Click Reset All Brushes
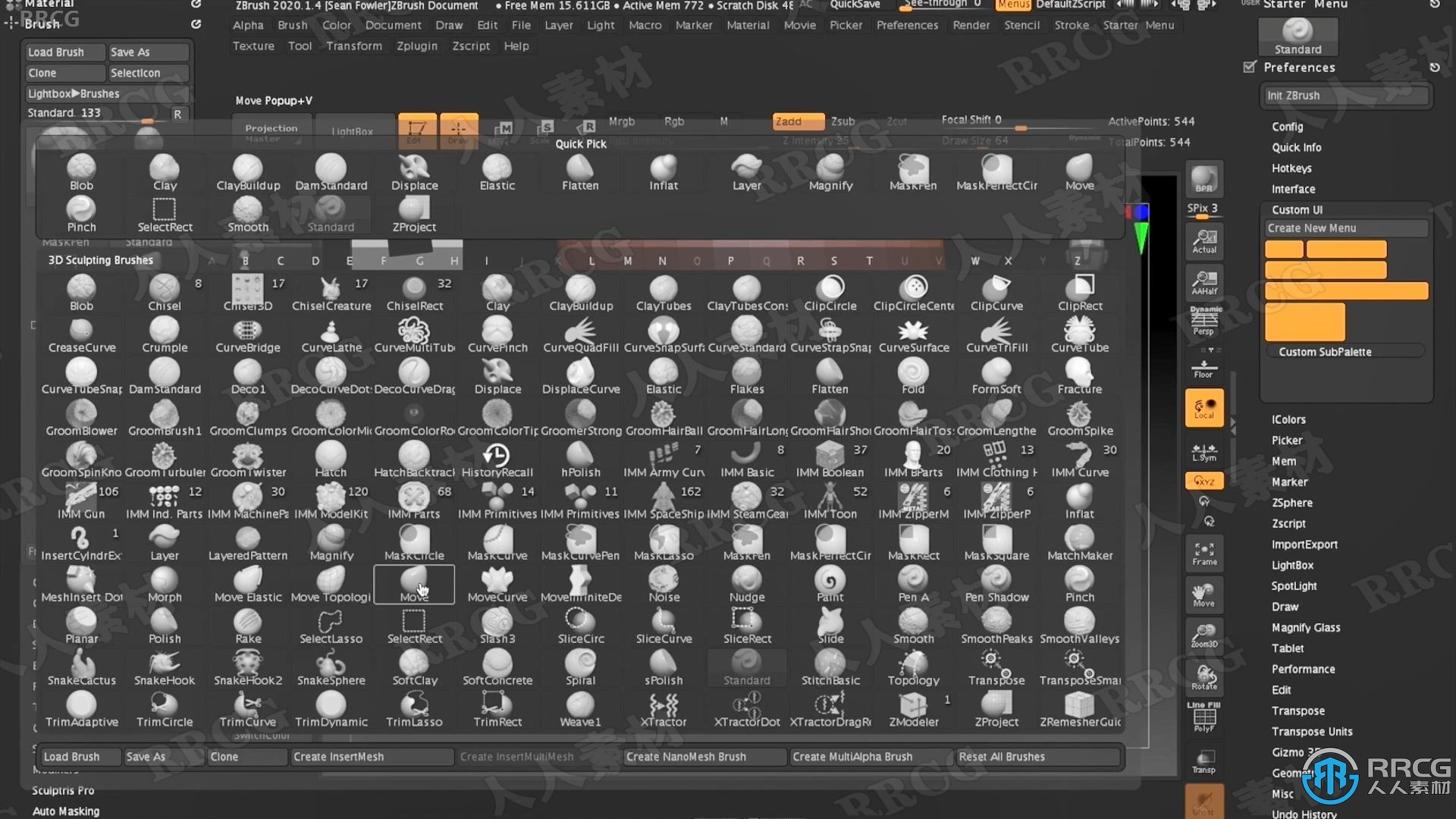 tap(1037, 756)
